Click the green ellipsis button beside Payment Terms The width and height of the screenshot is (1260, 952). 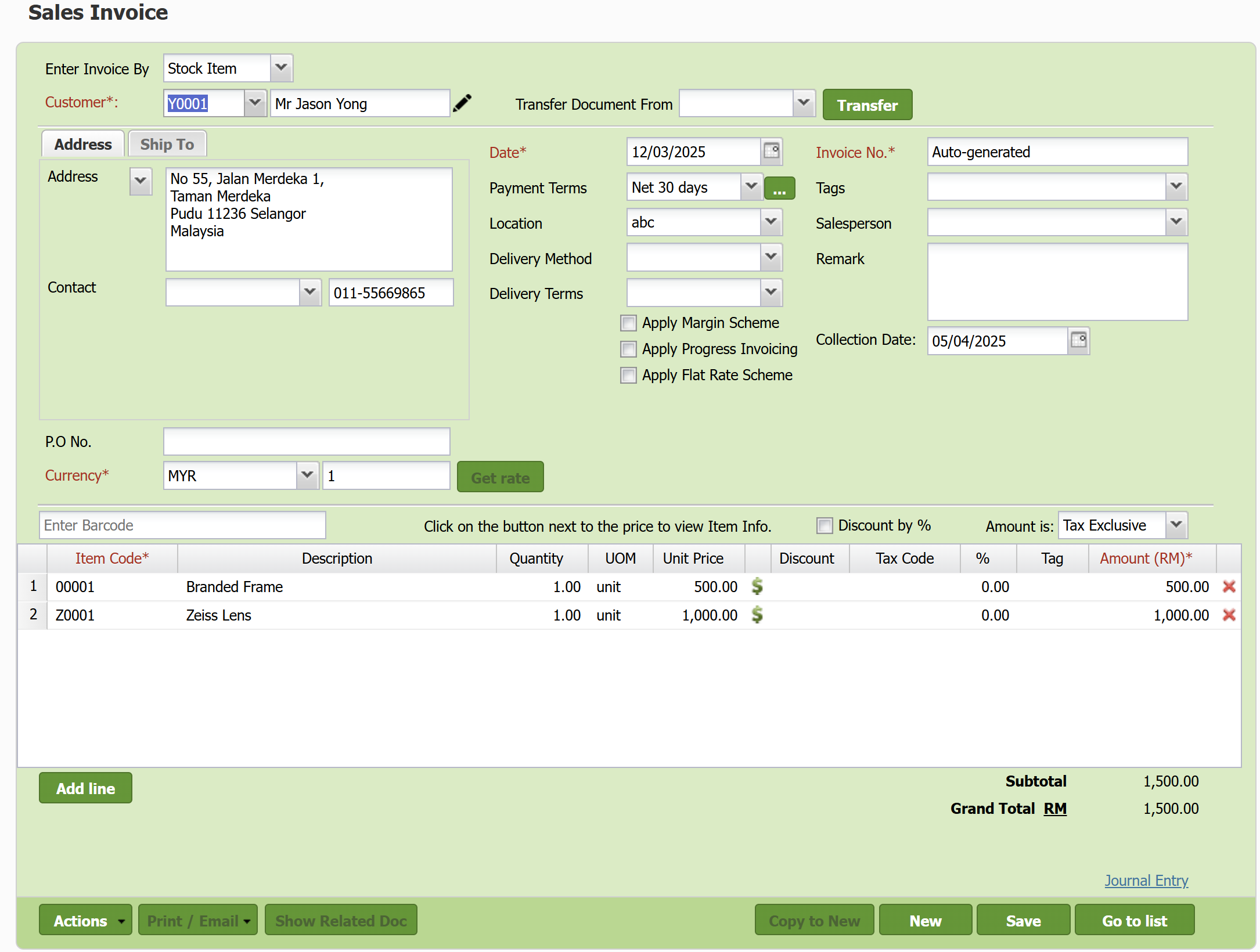(779, 188)
